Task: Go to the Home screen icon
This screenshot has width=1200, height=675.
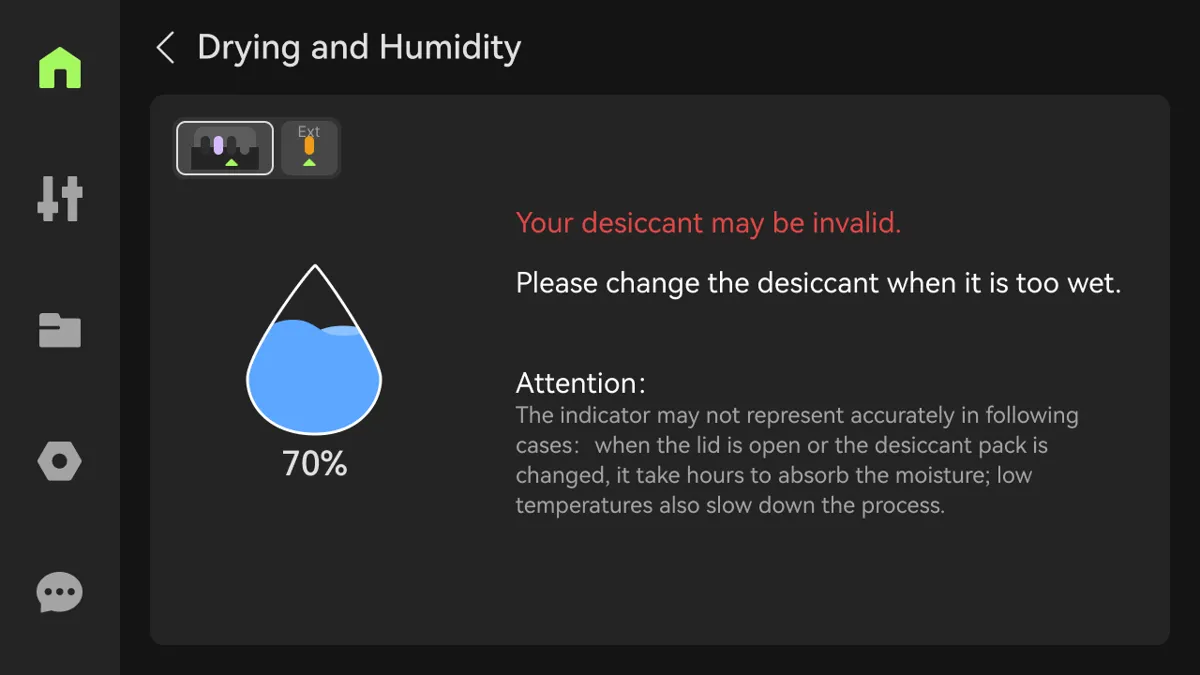Action: [60, 67]
